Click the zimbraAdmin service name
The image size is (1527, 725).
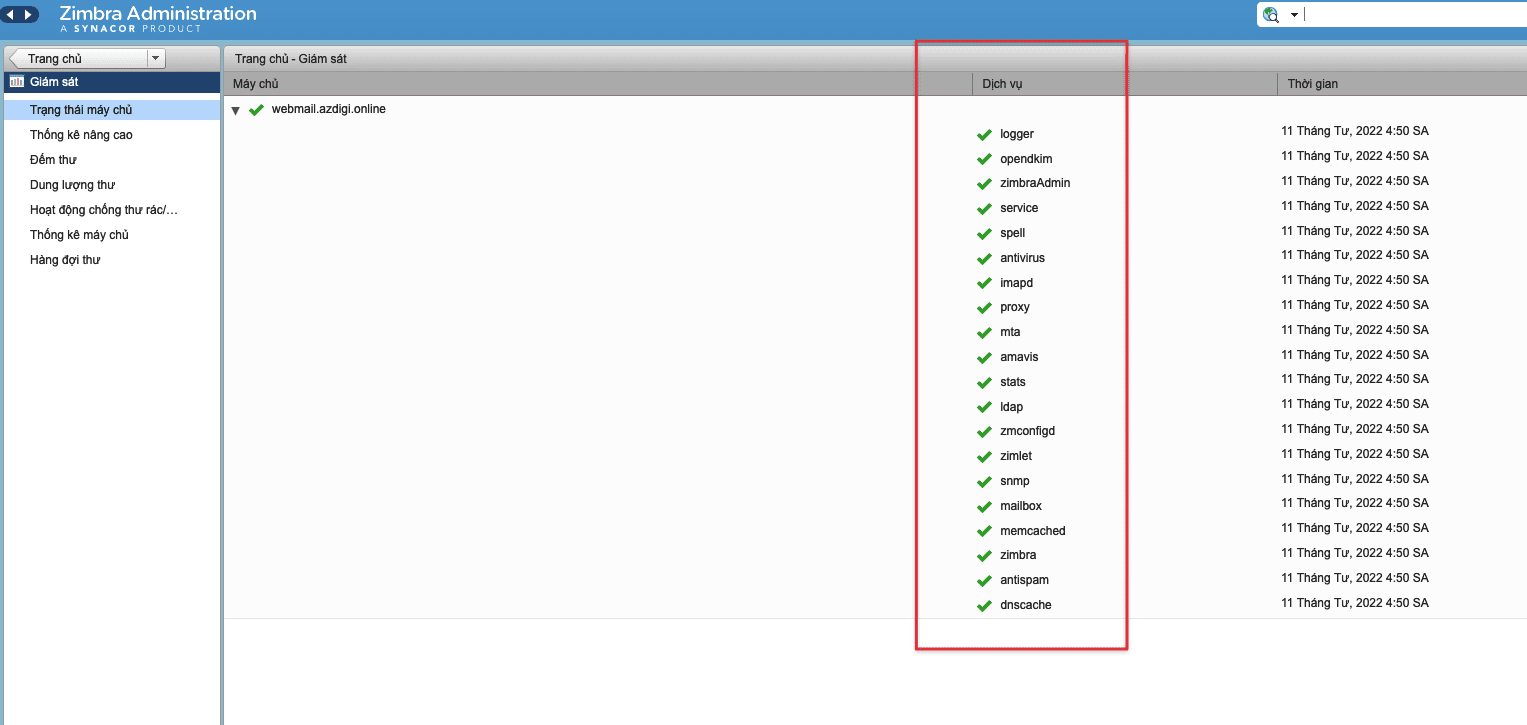point(1035,183)
